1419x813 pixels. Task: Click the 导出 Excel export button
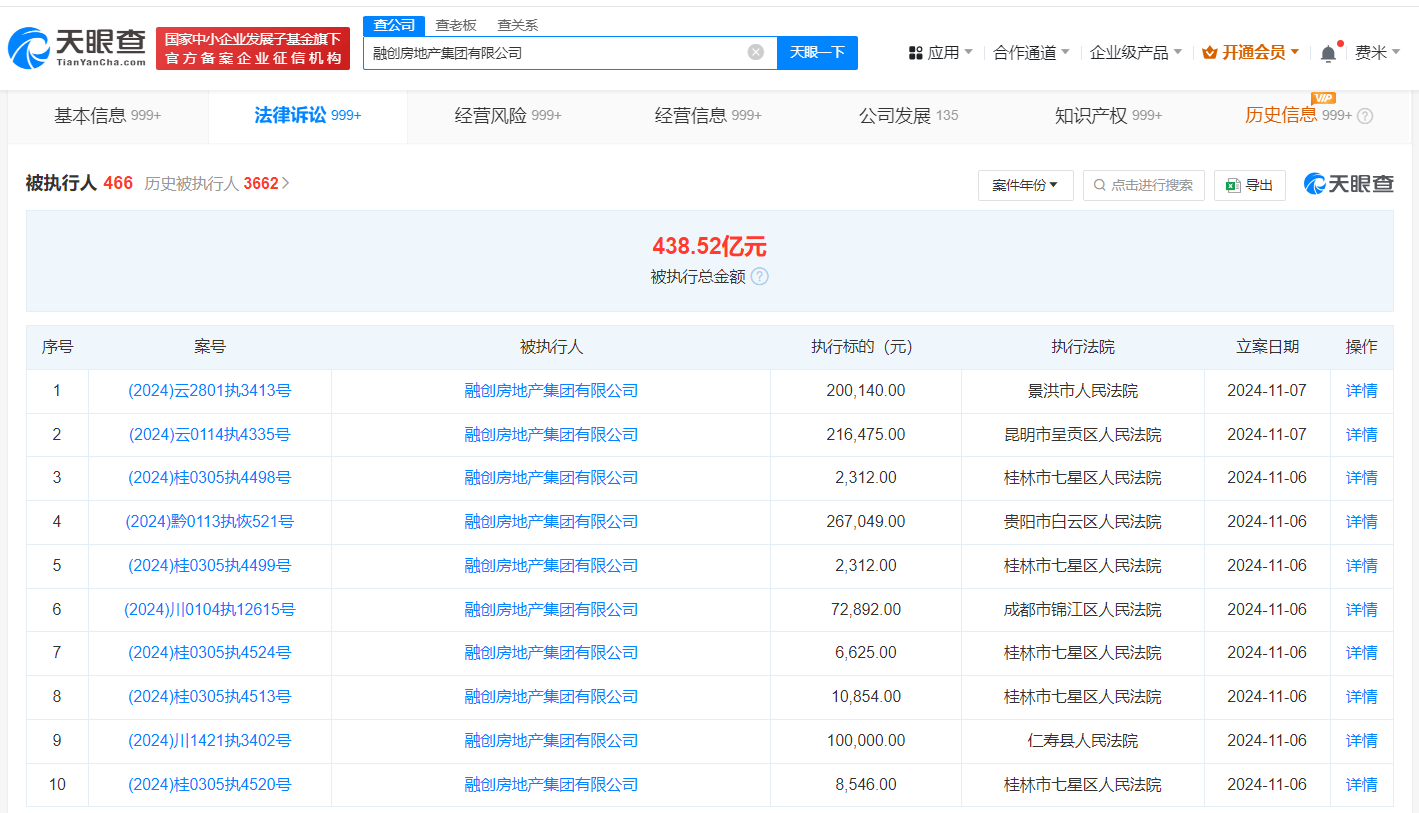1249,185
